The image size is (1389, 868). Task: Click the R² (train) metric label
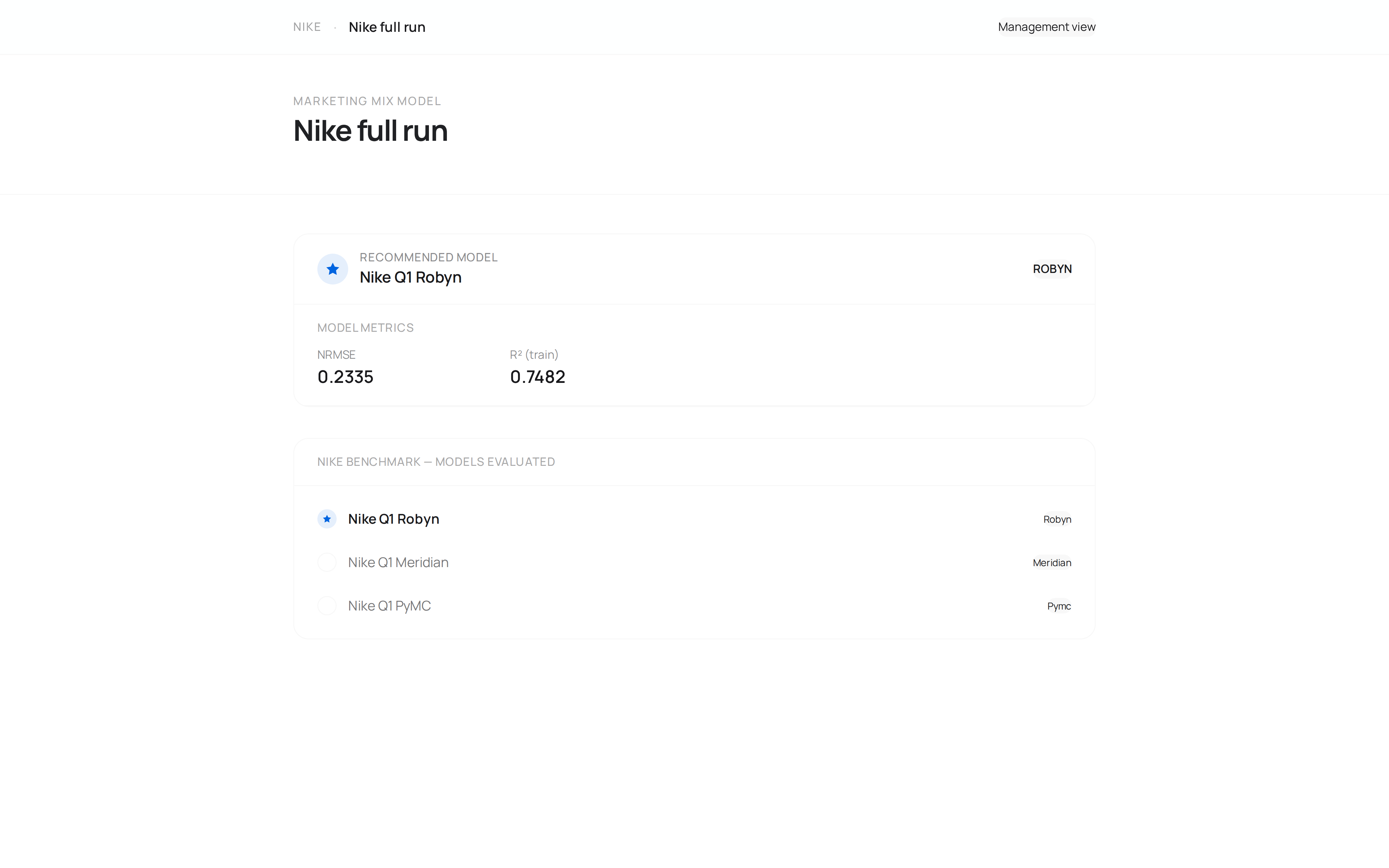(534, 355)
